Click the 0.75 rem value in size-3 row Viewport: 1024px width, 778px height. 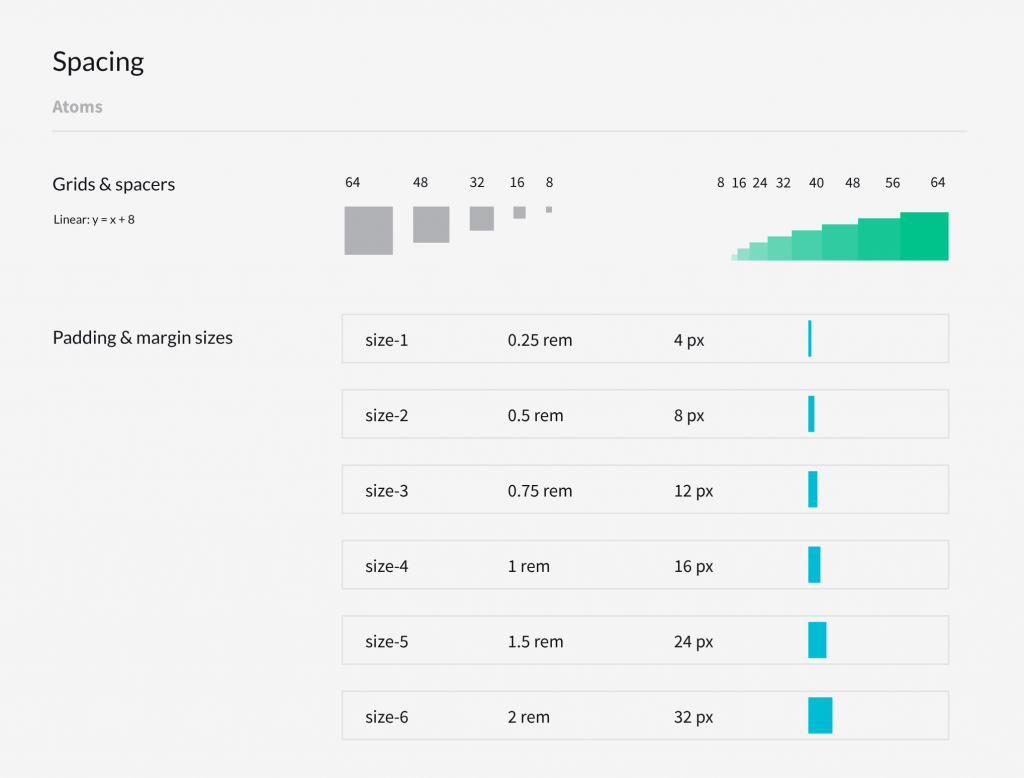pyautogui.click(x=540, y=491)
